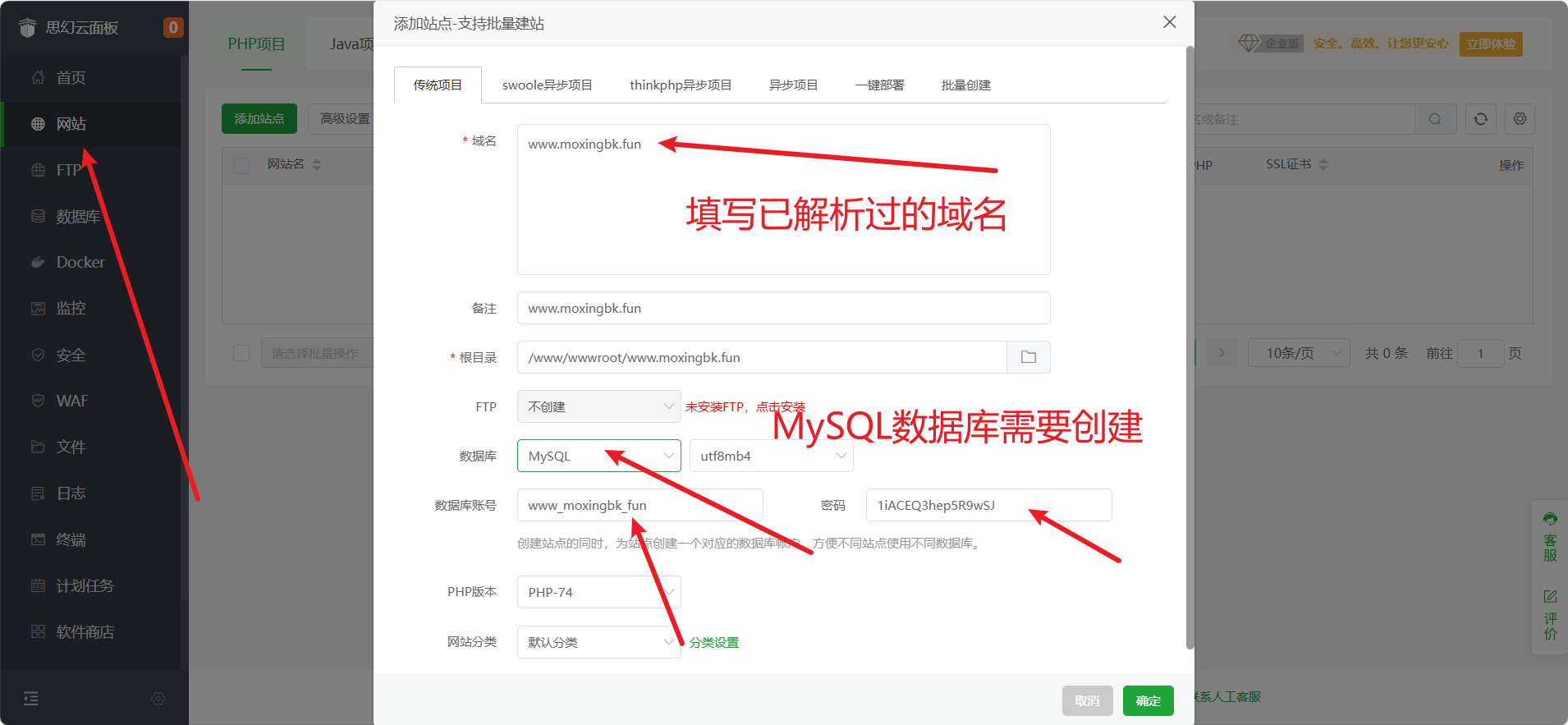Switch to 一键部署 tab

(879, 85)
